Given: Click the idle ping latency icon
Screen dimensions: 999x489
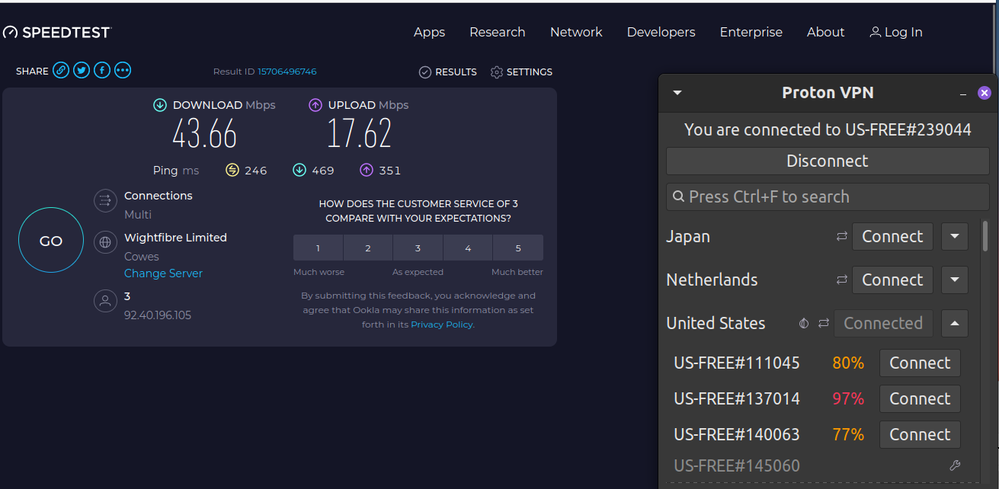Looking at the screenshot, I should (x=232, y=170).
